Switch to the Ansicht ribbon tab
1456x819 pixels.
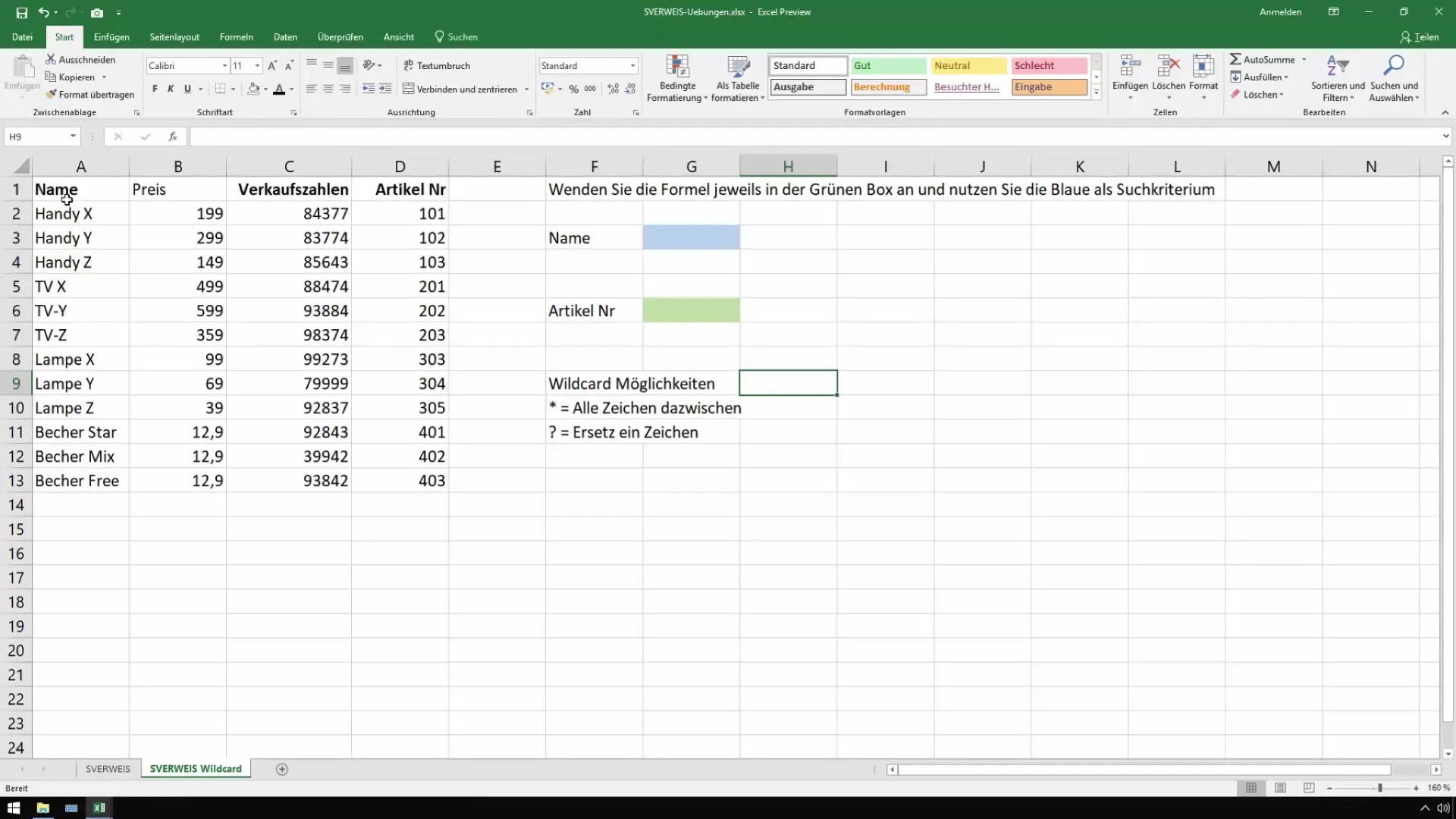point(398,36)
